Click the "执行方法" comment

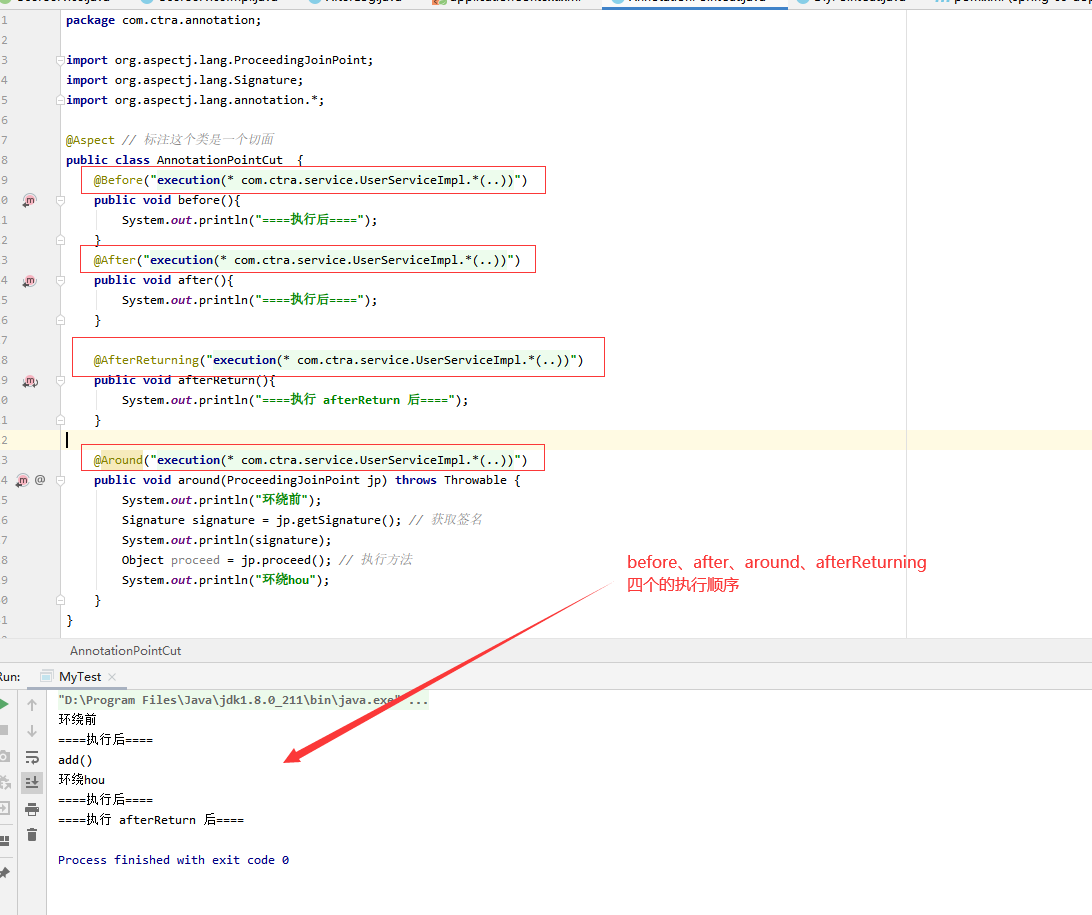[387, 560]
